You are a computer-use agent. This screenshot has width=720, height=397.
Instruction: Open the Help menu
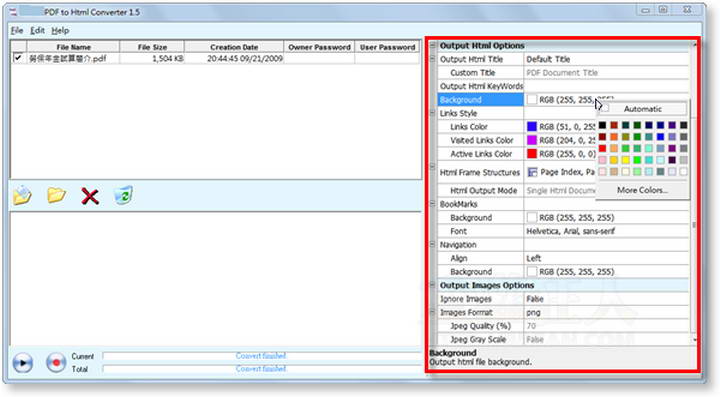(x=60, y=31)
